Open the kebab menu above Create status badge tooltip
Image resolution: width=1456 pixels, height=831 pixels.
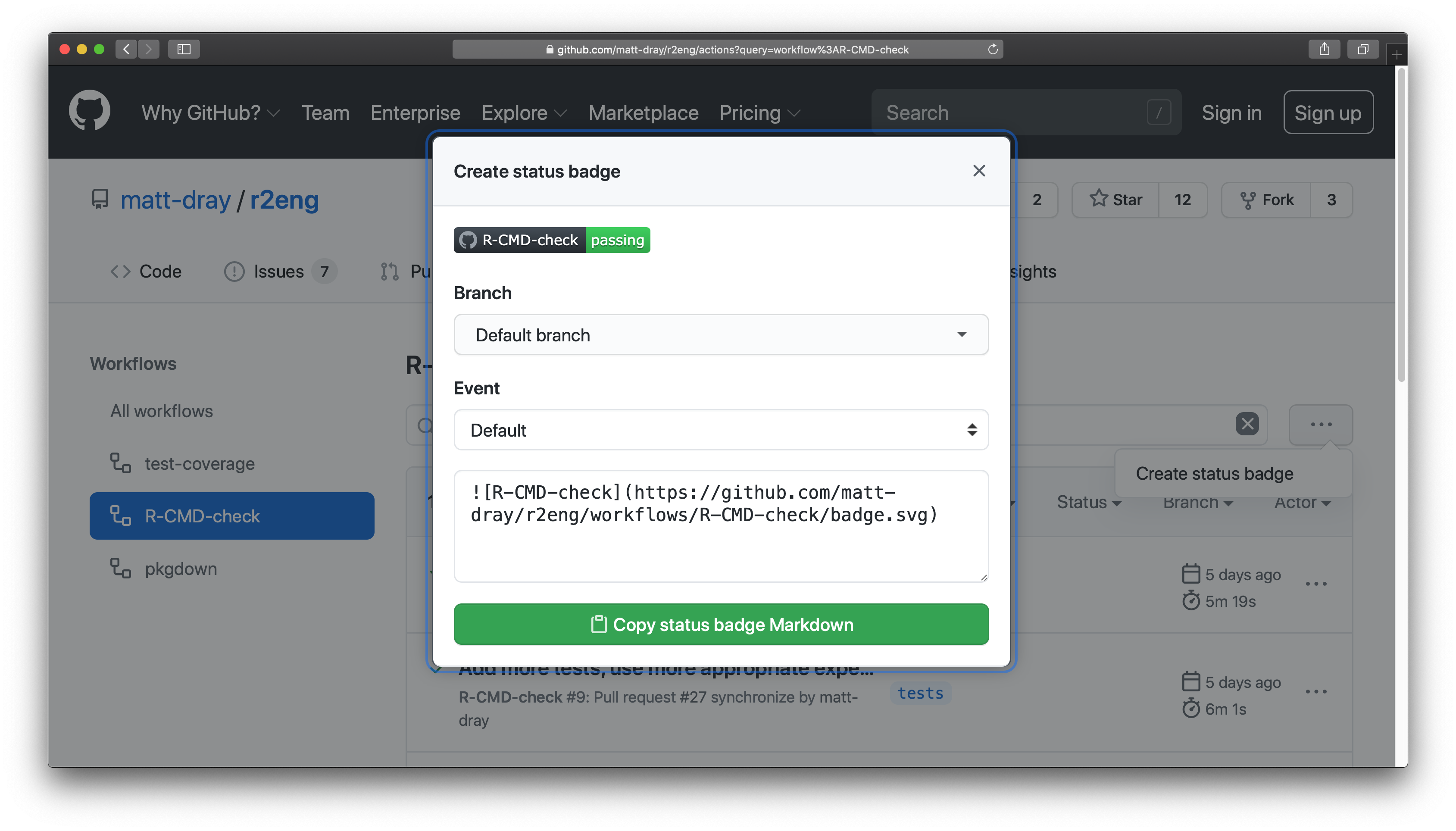[x=1320, y=424]
